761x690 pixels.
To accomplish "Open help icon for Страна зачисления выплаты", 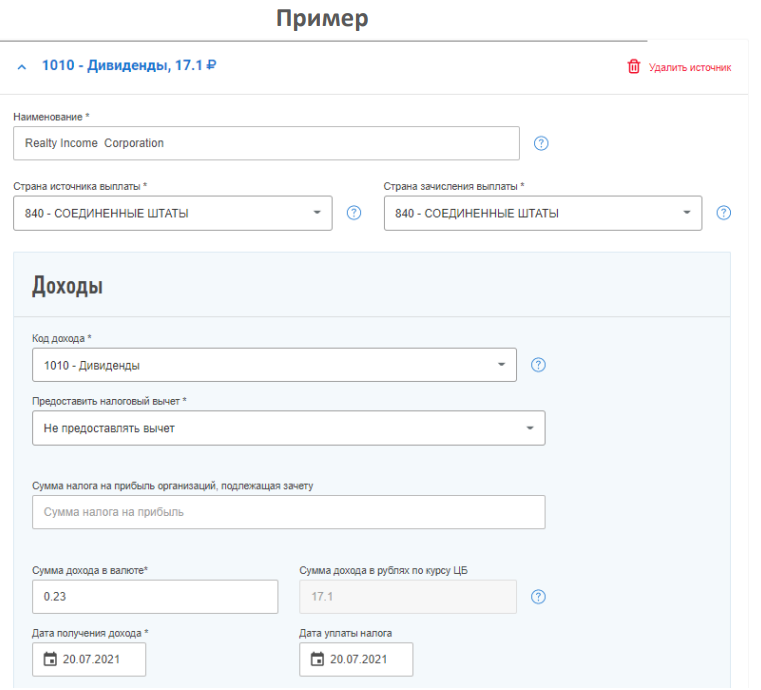I will [723, 213].
